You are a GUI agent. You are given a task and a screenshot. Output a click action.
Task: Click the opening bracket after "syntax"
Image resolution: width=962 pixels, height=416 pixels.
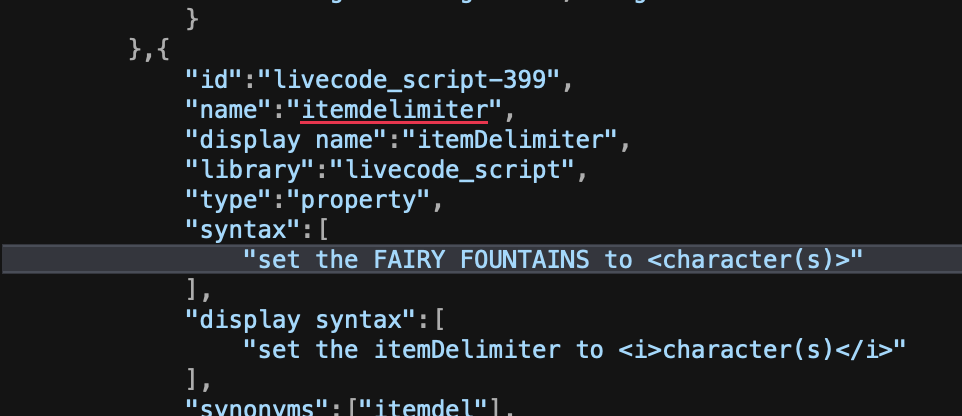(322, 229)
